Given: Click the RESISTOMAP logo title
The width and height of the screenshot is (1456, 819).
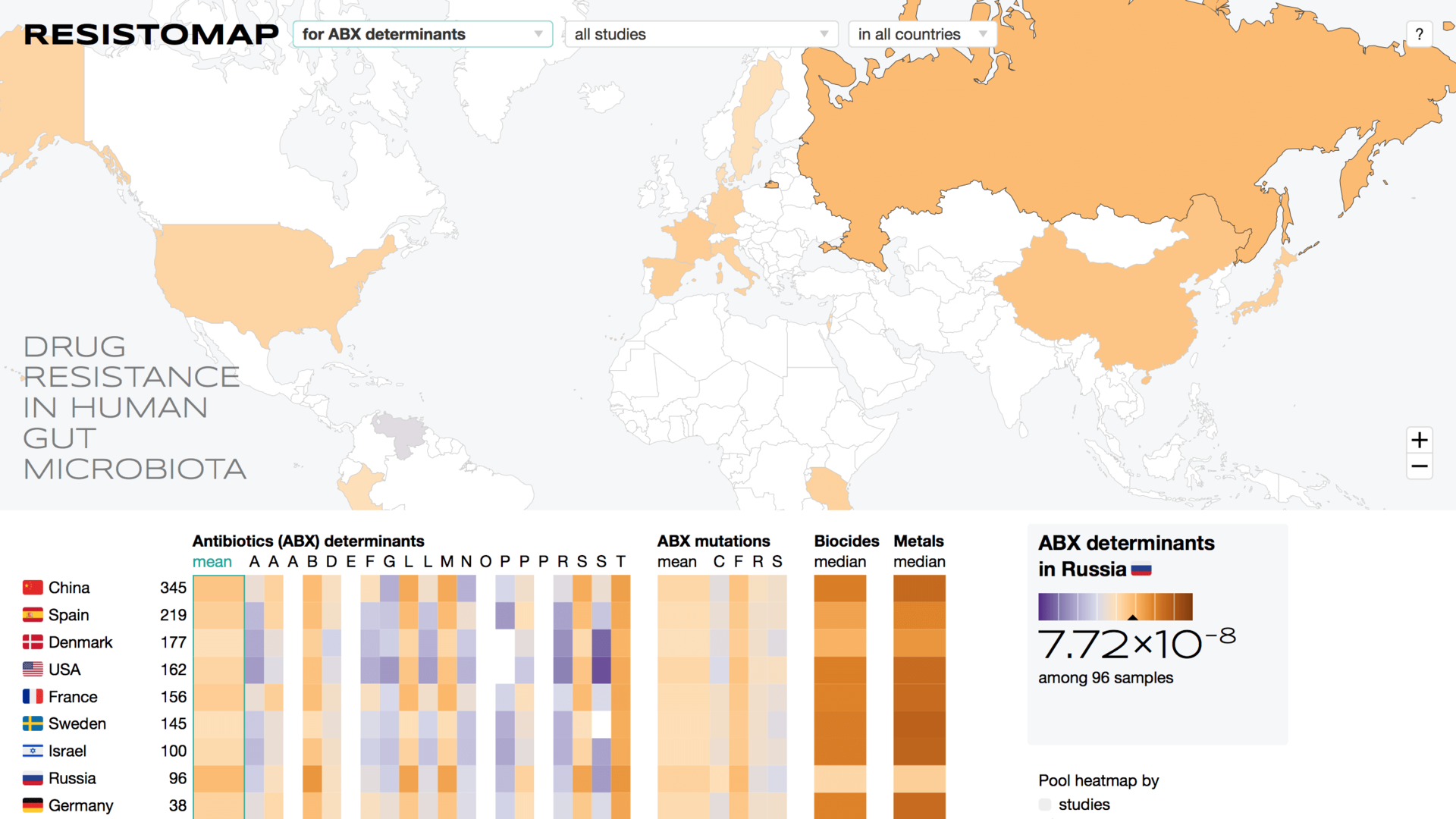Looking at the screenshot, I should pos(151,34).
